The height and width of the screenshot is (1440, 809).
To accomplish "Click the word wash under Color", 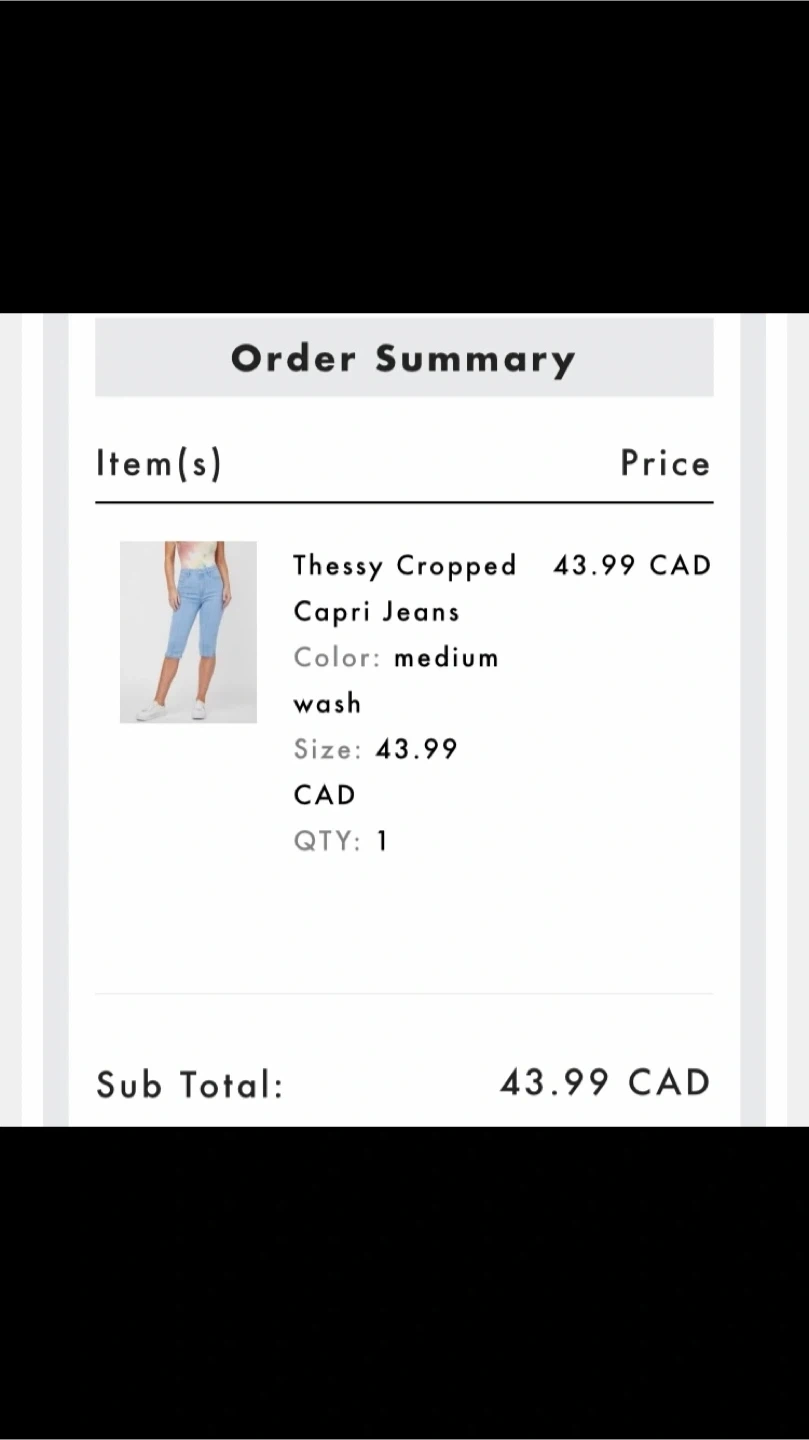I will pyautogui.click(x=327, y=704).
